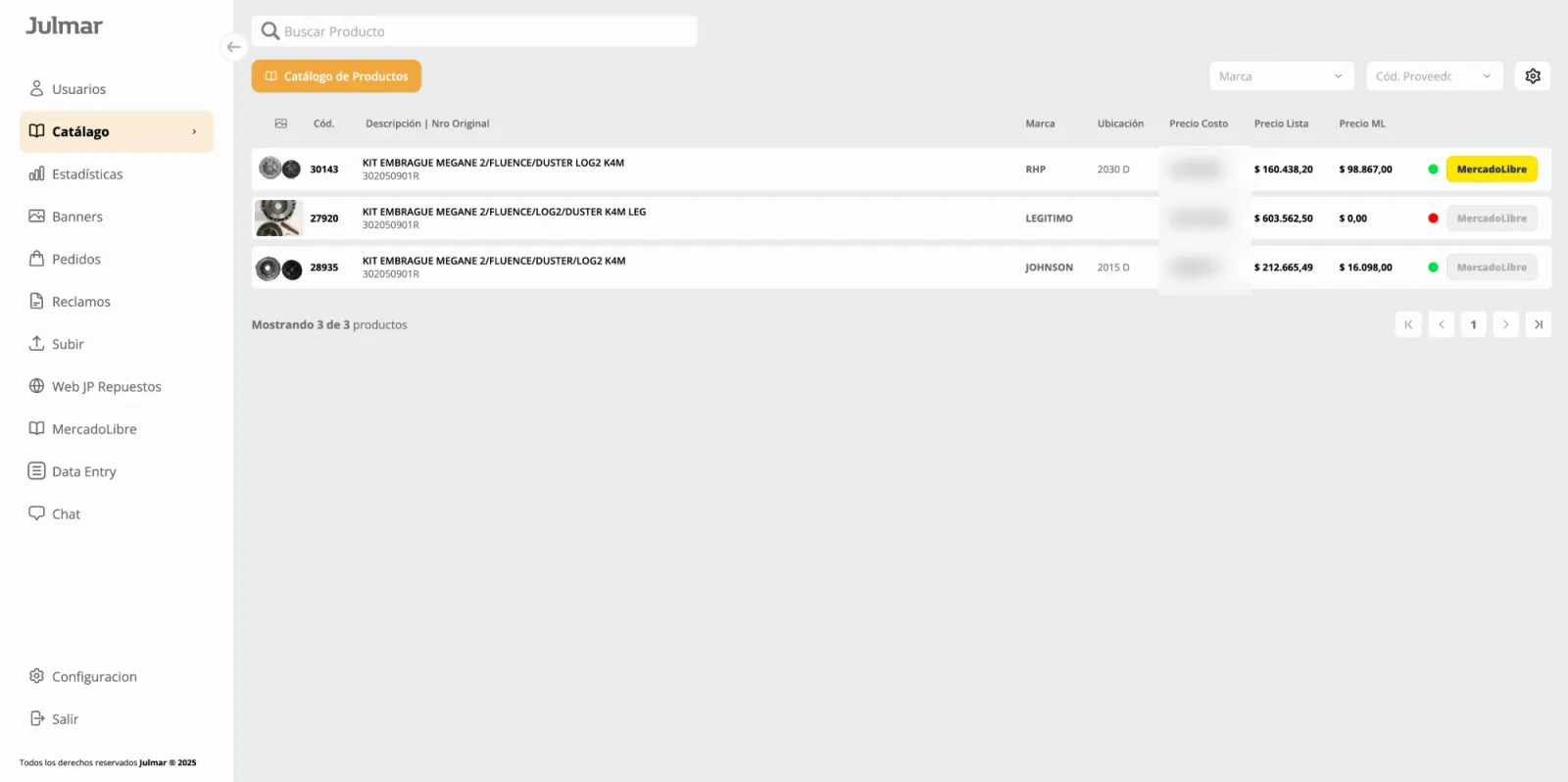Image resolution: width=1568 pixels, height=782 pixels.
Task: Click the Reclamos document icon
Action: tap(36, 301)
